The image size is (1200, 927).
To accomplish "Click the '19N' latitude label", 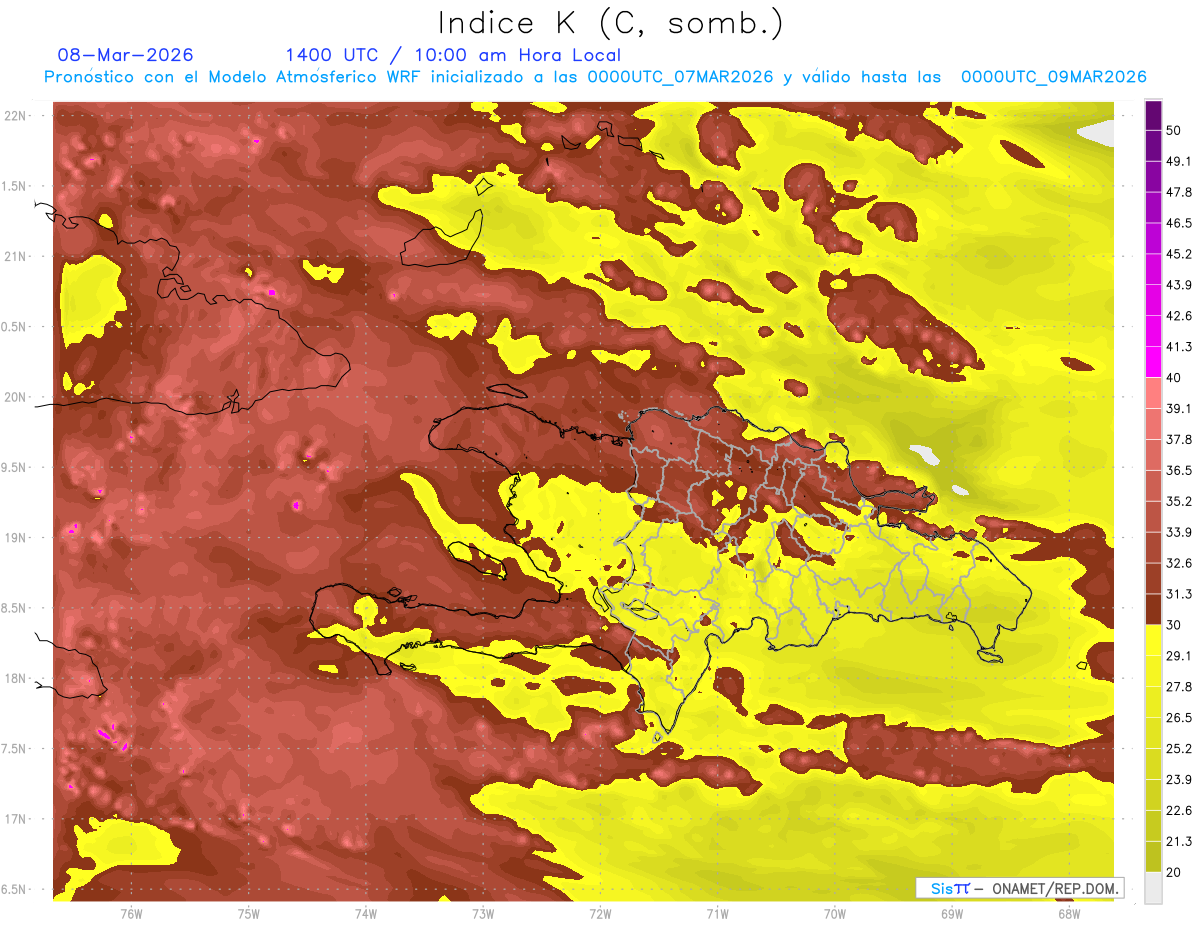I will click(x=17, y=538).
